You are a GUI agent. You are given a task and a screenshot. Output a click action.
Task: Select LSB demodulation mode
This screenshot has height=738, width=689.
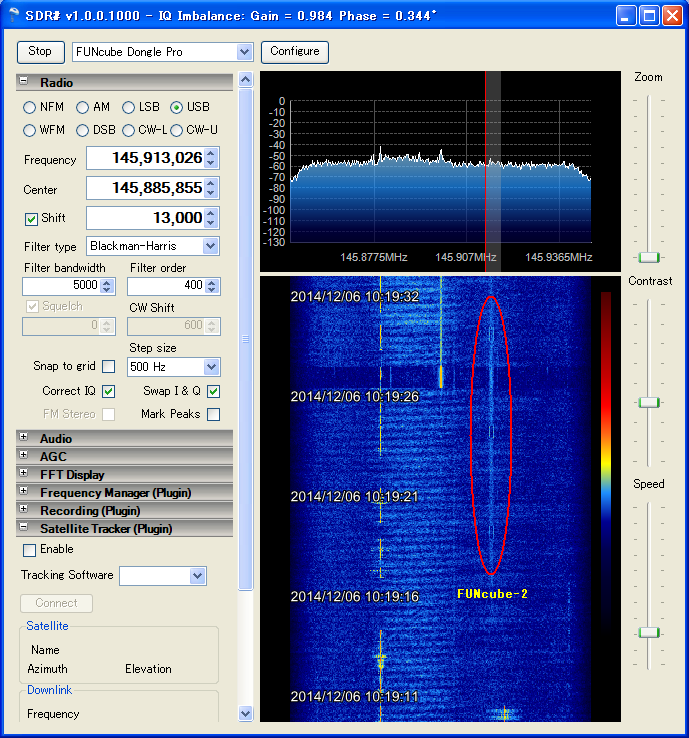pos(128,108)
